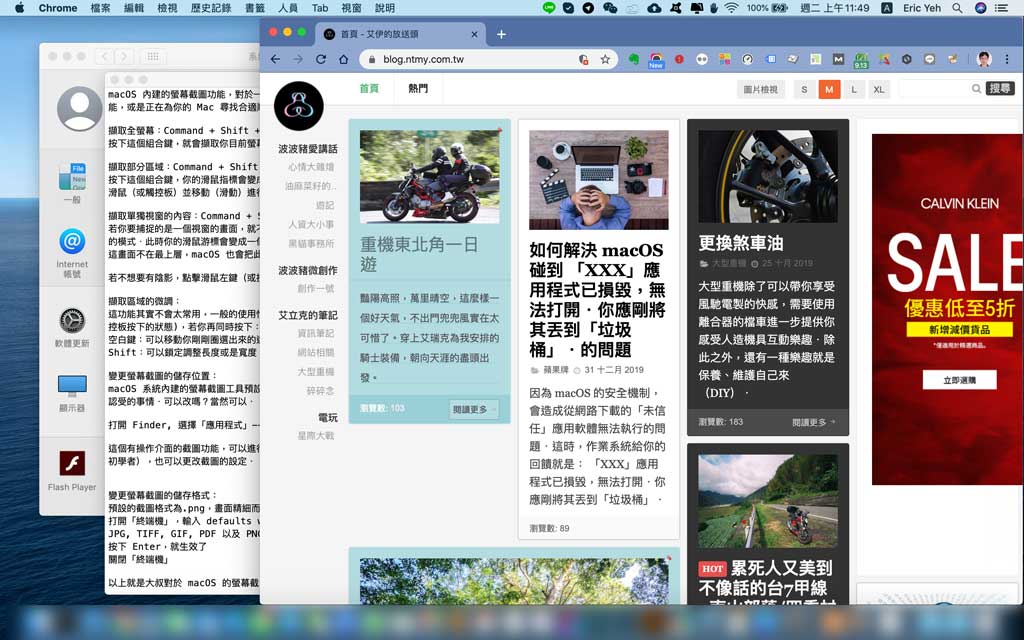The image size is (1024, 640).
Task: Click the blog's round black logo
Action: pos(298,106)
